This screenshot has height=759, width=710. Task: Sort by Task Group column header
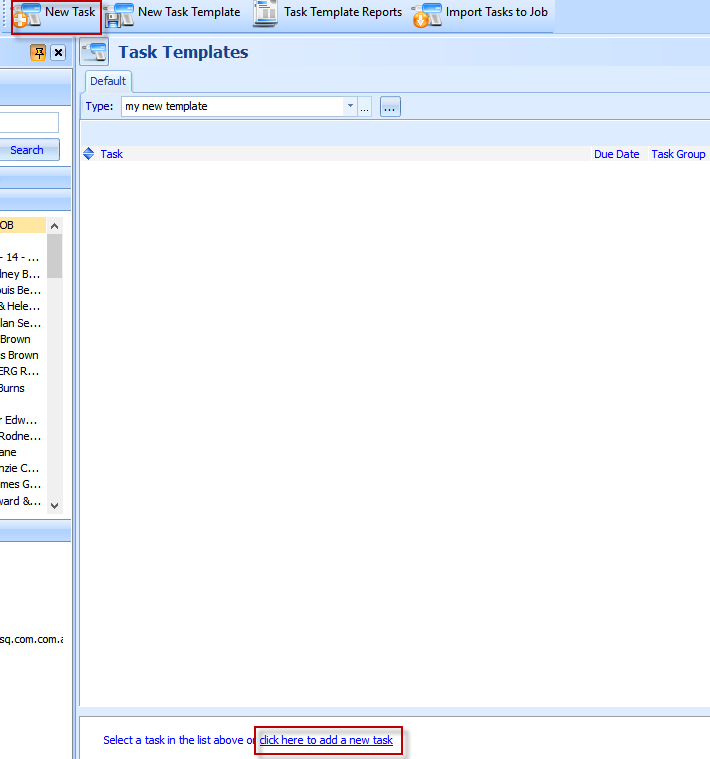pyautogui.click(x=678, y=154)
